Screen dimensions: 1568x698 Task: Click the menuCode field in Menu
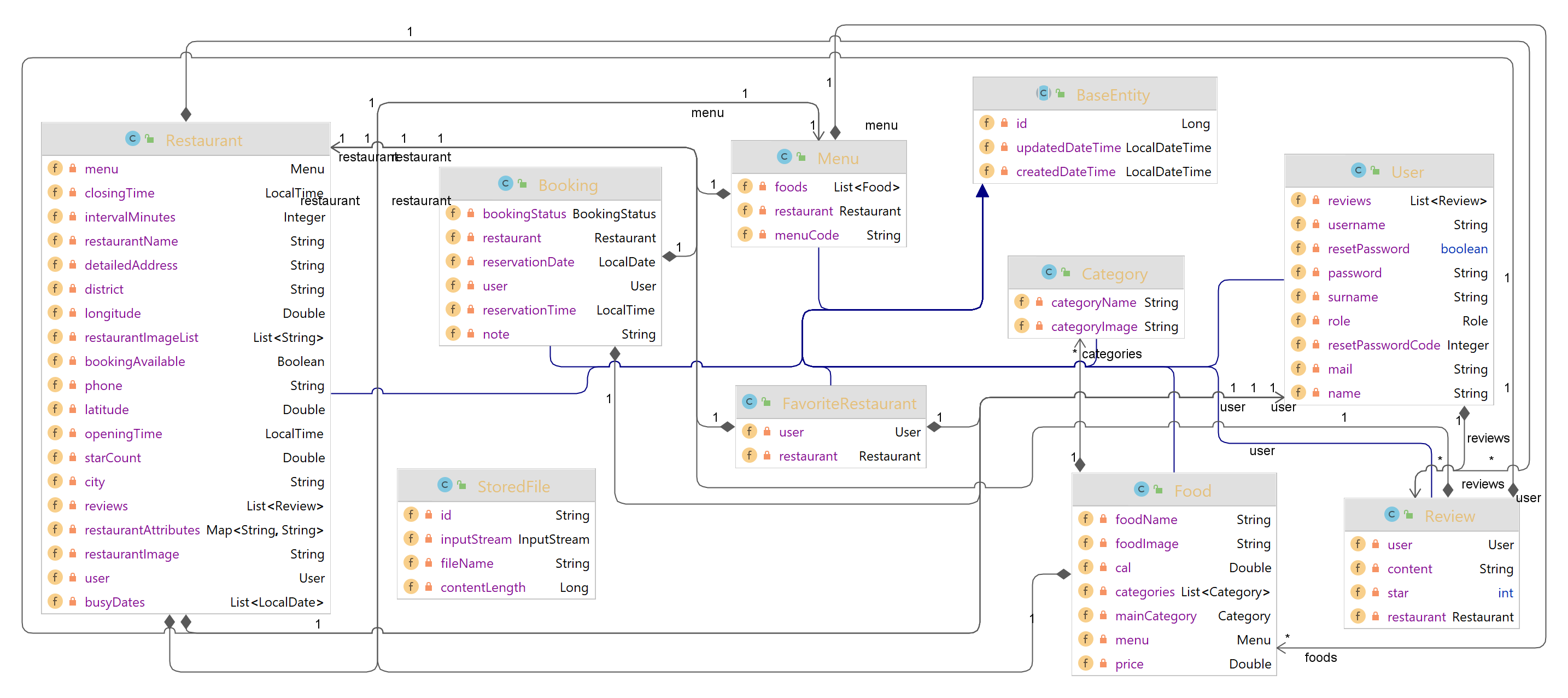click(x=806, y=235)
